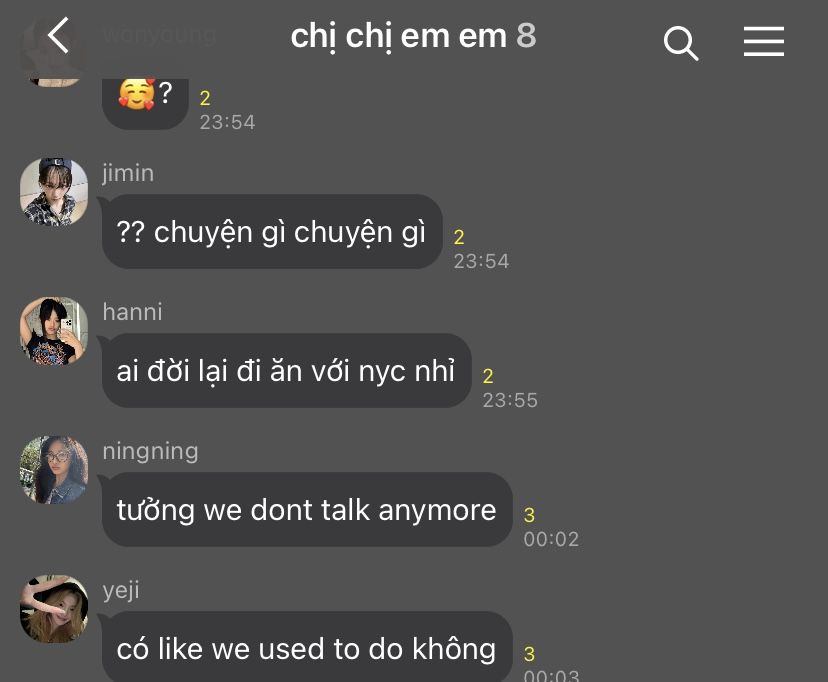Select the 'có like we used to do không' message
Screen dimensions: 828x682
307,647
